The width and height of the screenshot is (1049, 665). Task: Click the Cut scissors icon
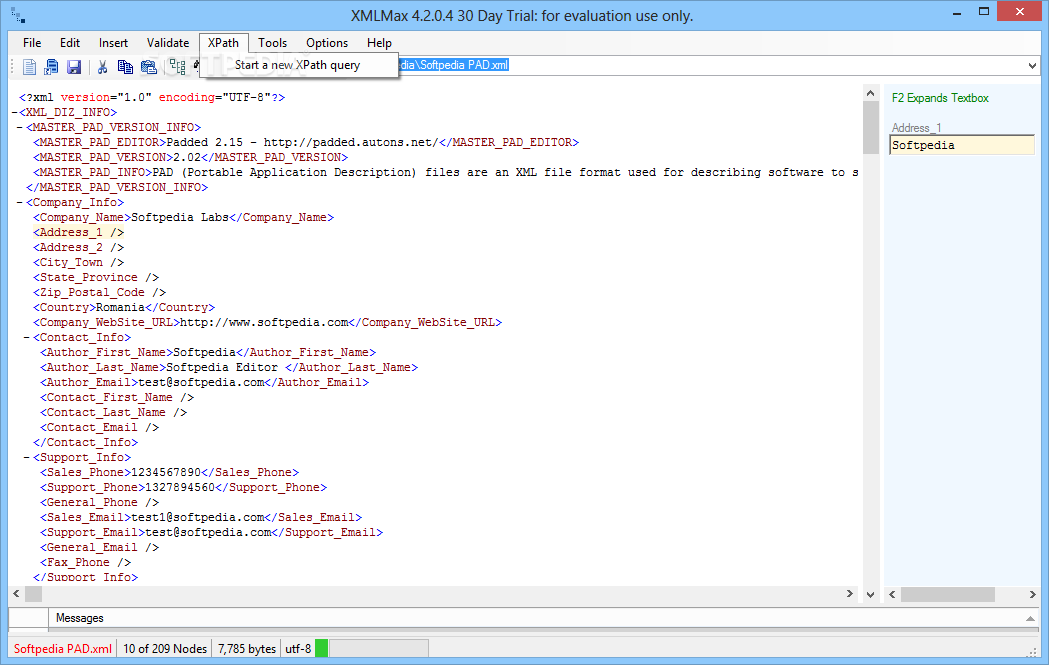click(x=102, y=66)
